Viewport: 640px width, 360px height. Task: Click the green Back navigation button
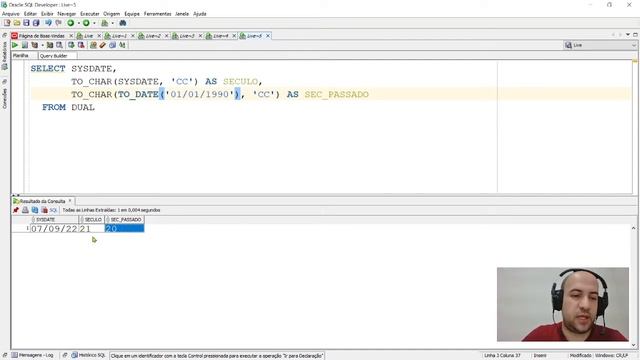71,23
